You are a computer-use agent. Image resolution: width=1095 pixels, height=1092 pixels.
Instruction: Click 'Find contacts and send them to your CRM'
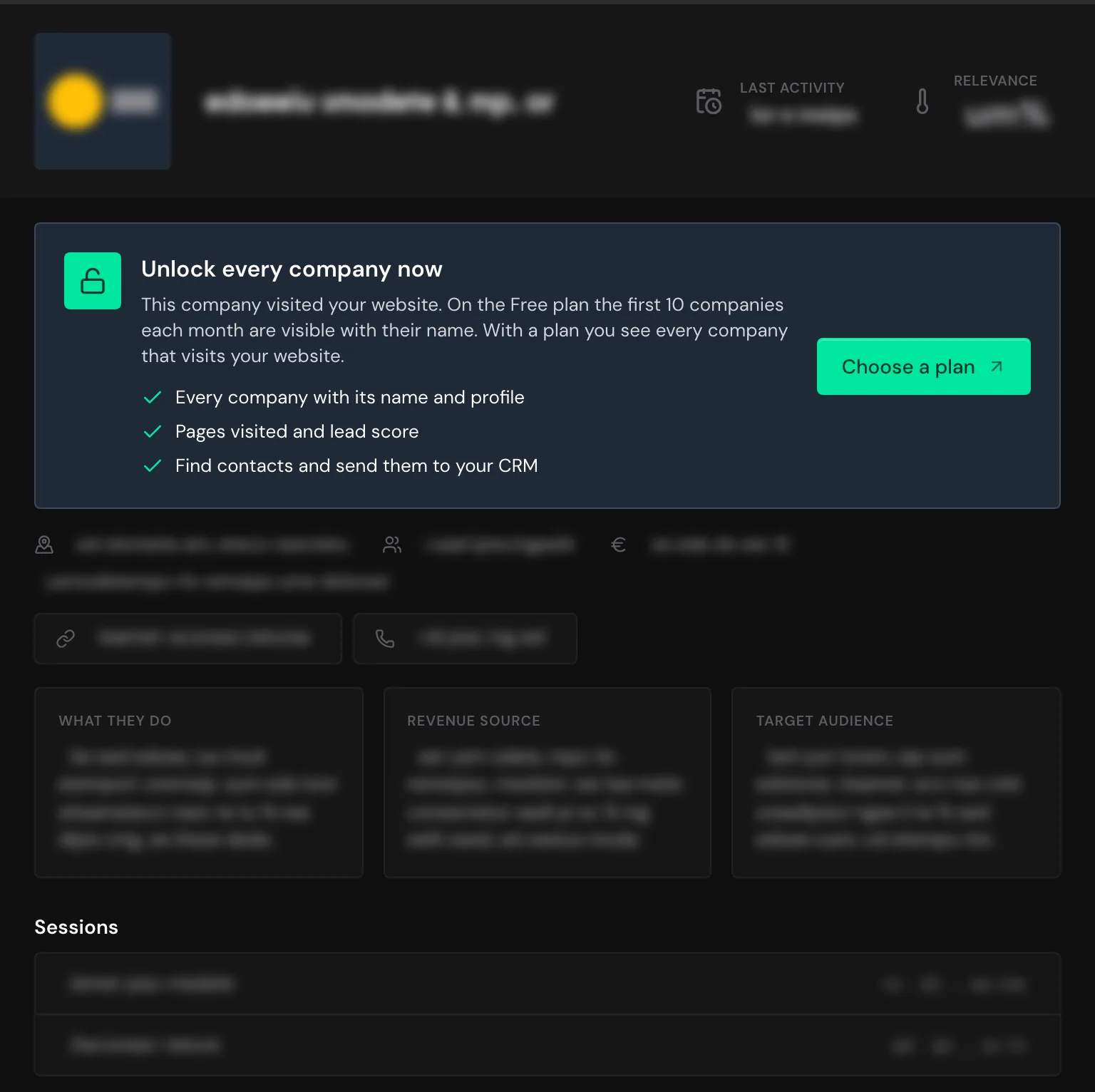[356, 465]
